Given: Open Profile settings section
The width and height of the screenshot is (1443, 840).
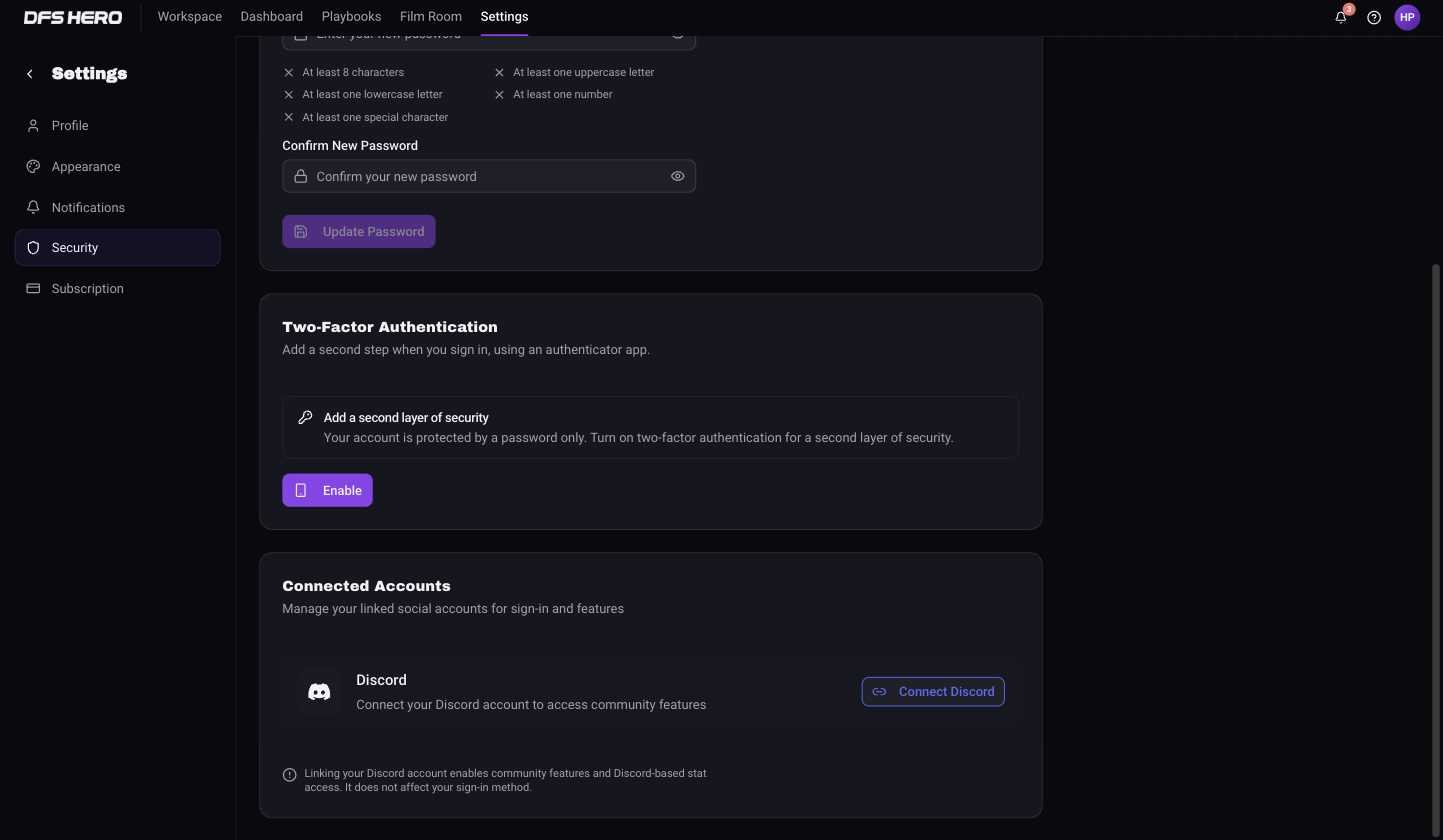Looking at the screenshot, I should (x=118, y=125).
